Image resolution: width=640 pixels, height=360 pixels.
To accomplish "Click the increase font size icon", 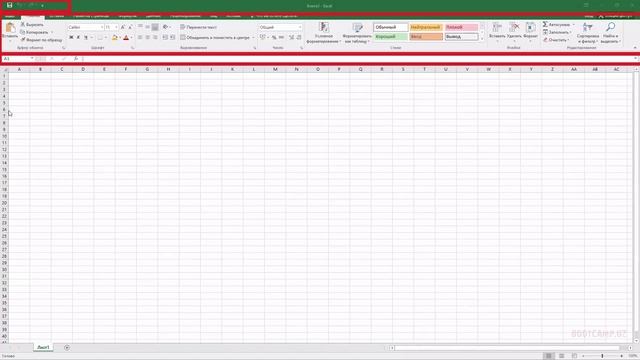I will 122,27.
